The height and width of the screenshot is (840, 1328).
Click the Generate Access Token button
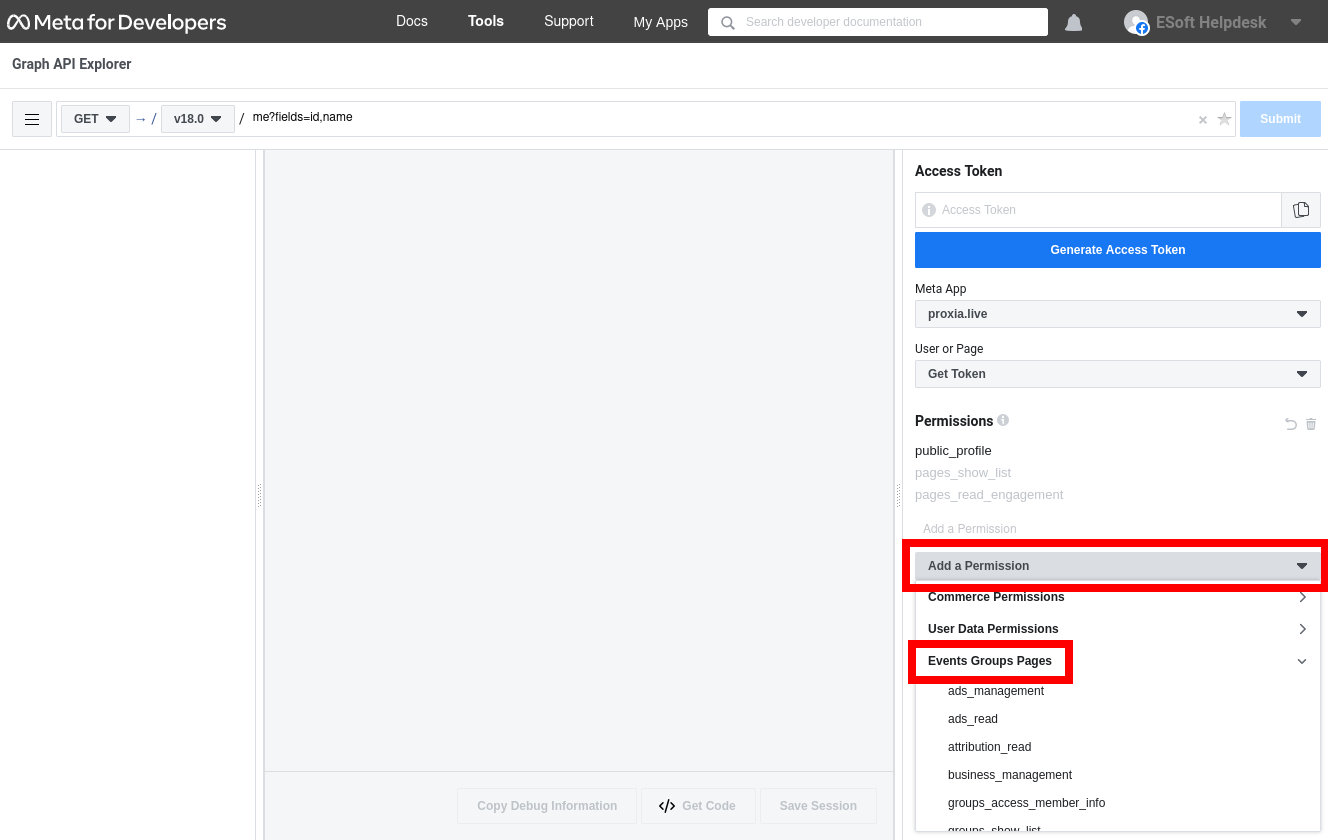[x=1117, y=250]
